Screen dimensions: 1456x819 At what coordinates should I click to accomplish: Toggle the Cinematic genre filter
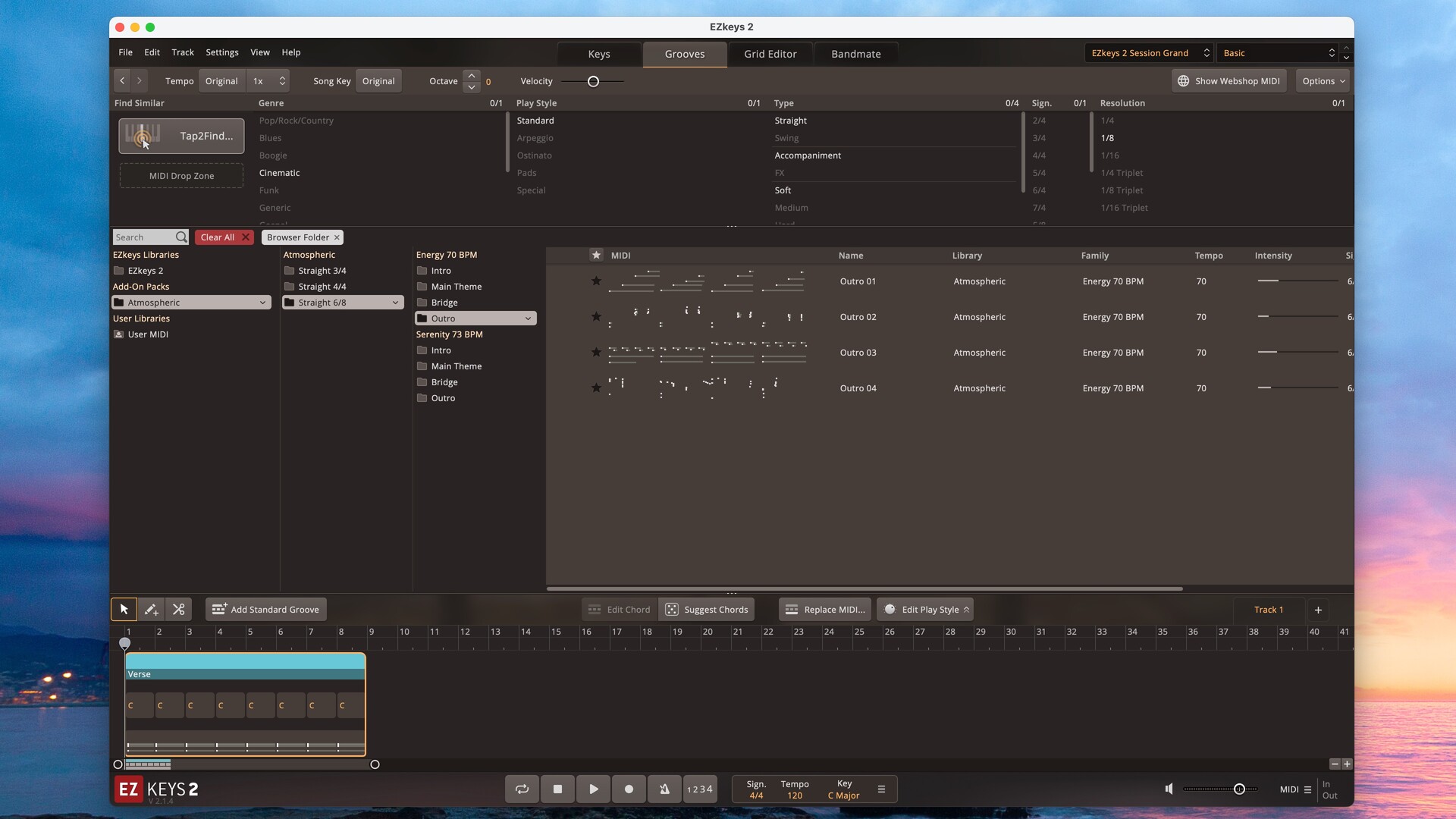(x=279, y=173)
